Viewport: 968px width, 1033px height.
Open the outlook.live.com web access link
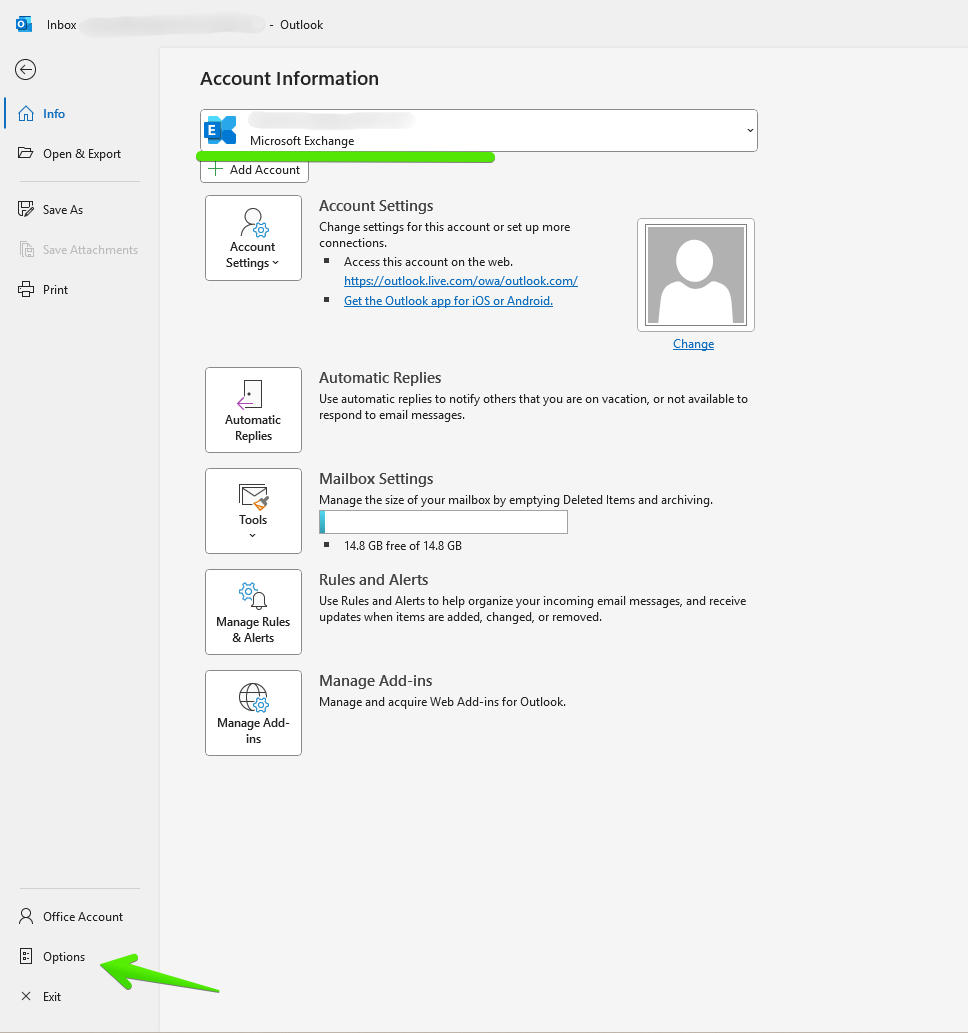(461, 281)
